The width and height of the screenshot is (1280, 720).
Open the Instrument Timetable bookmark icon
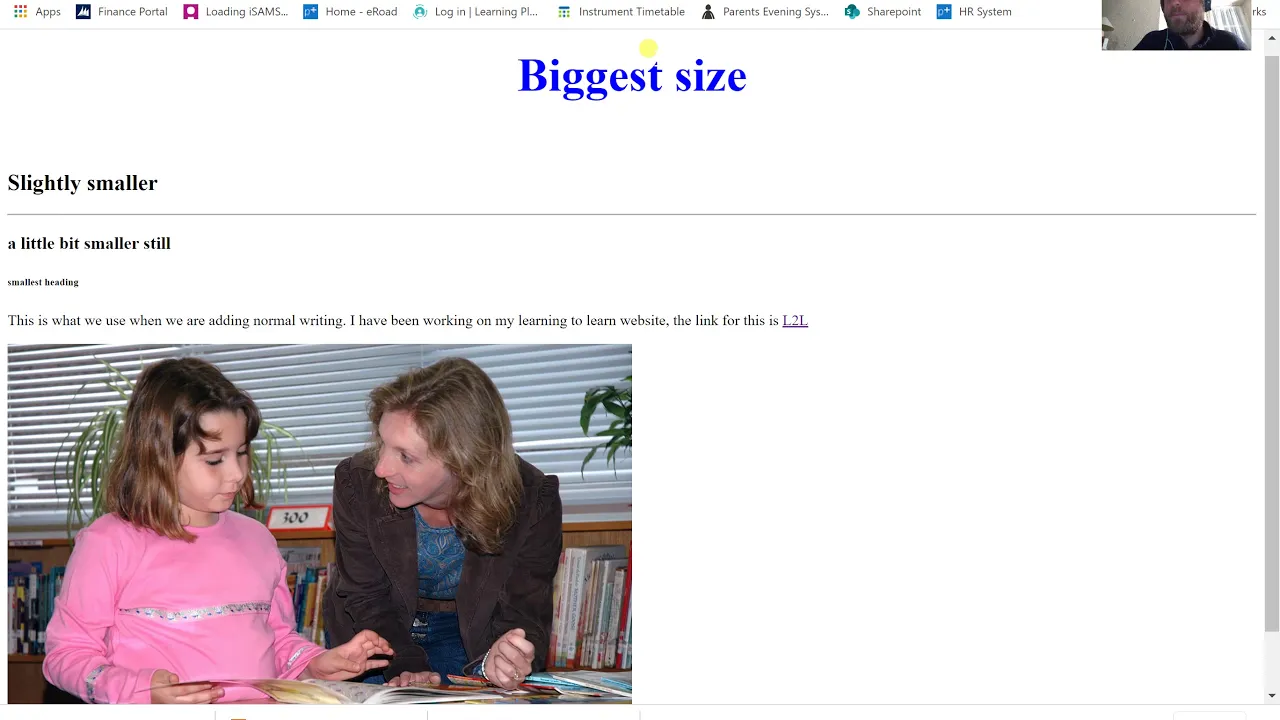tap(564, 12)
